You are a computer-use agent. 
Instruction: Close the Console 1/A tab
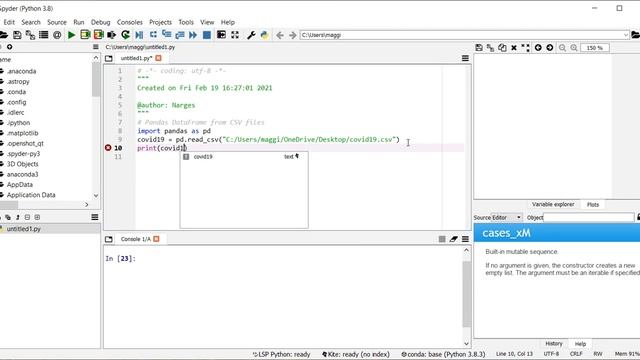(156, 239)
